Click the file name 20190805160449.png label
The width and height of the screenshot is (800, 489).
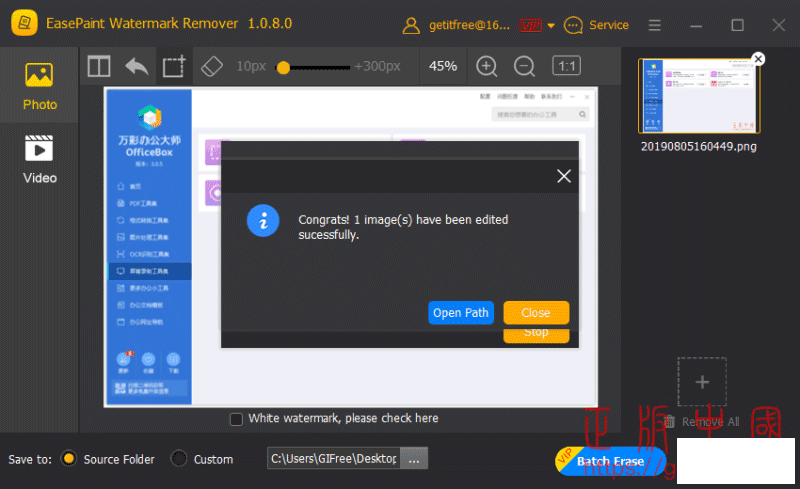click(x=698, y=146)
